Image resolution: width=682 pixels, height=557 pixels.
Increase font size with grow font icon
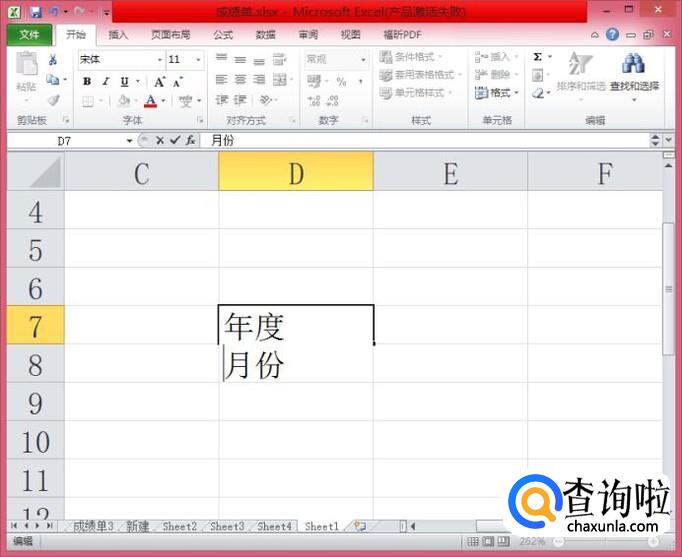coord(159,81)
